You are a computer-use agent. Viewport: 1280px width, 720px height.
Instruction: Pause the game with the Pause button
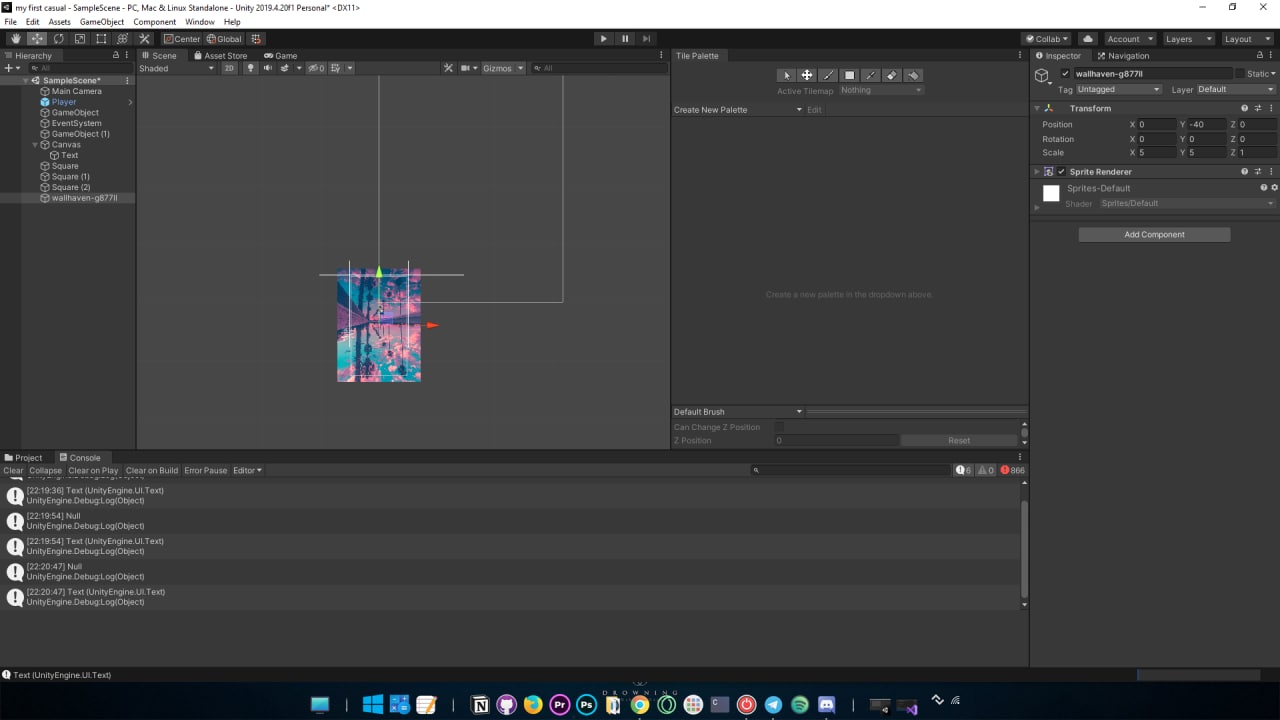point(625,39)
